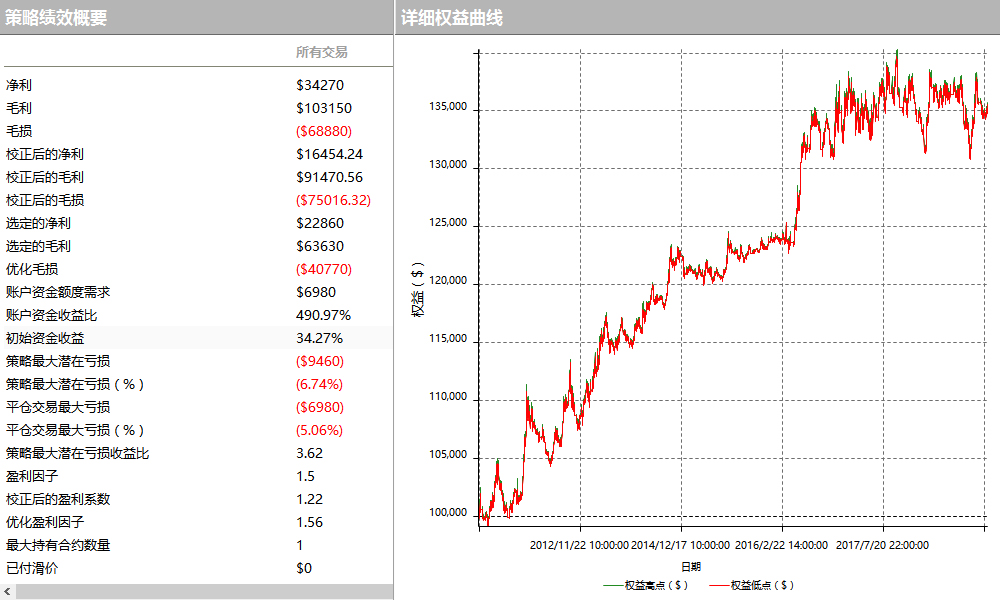Viewport: 1000px width, 600px height.
Task: Click the 账户资金收益比 value 490.97%
Action: pyautogui.click(x=323, y=315)
